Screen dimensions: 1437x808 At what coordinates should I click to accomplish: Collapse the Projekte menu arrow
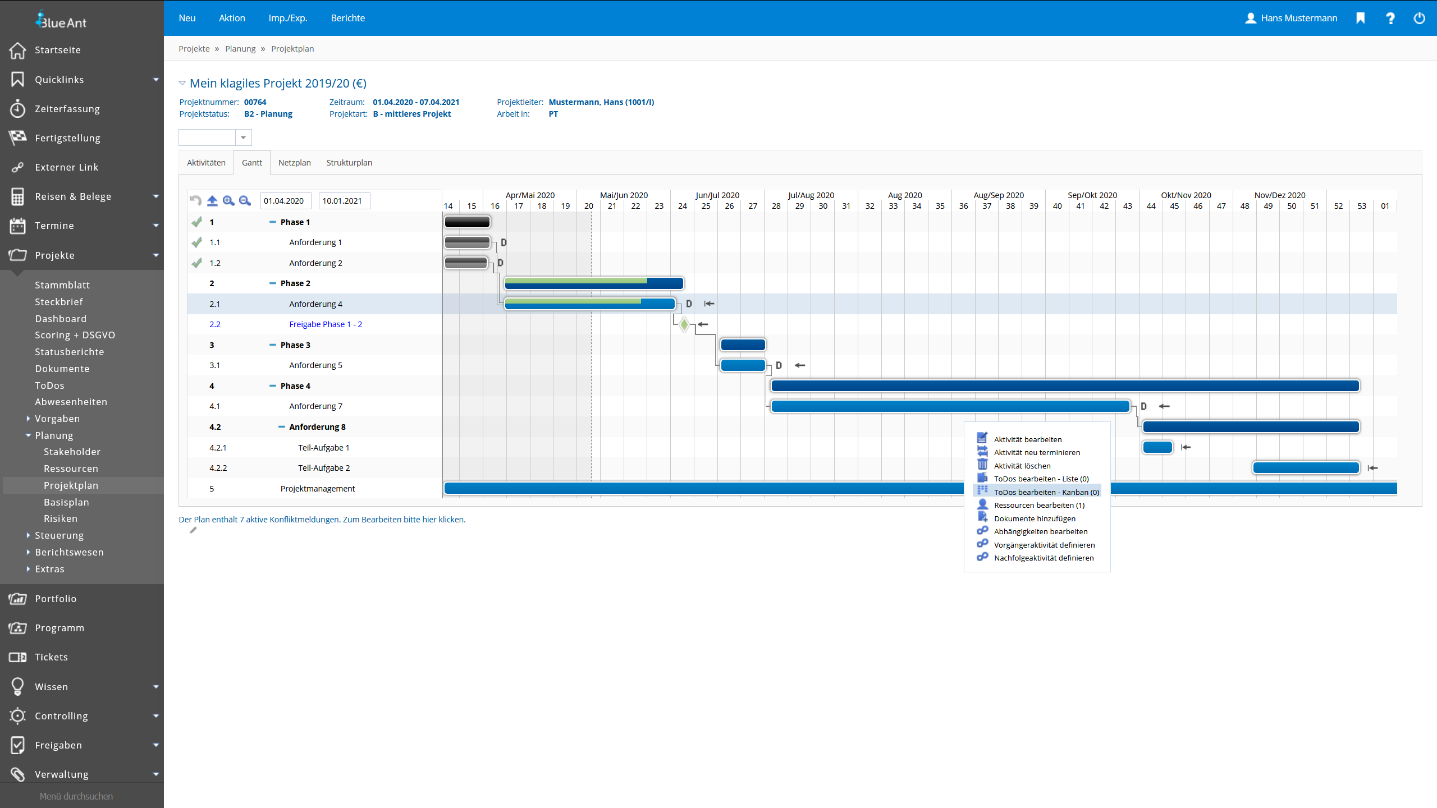[x=156, y=256]
